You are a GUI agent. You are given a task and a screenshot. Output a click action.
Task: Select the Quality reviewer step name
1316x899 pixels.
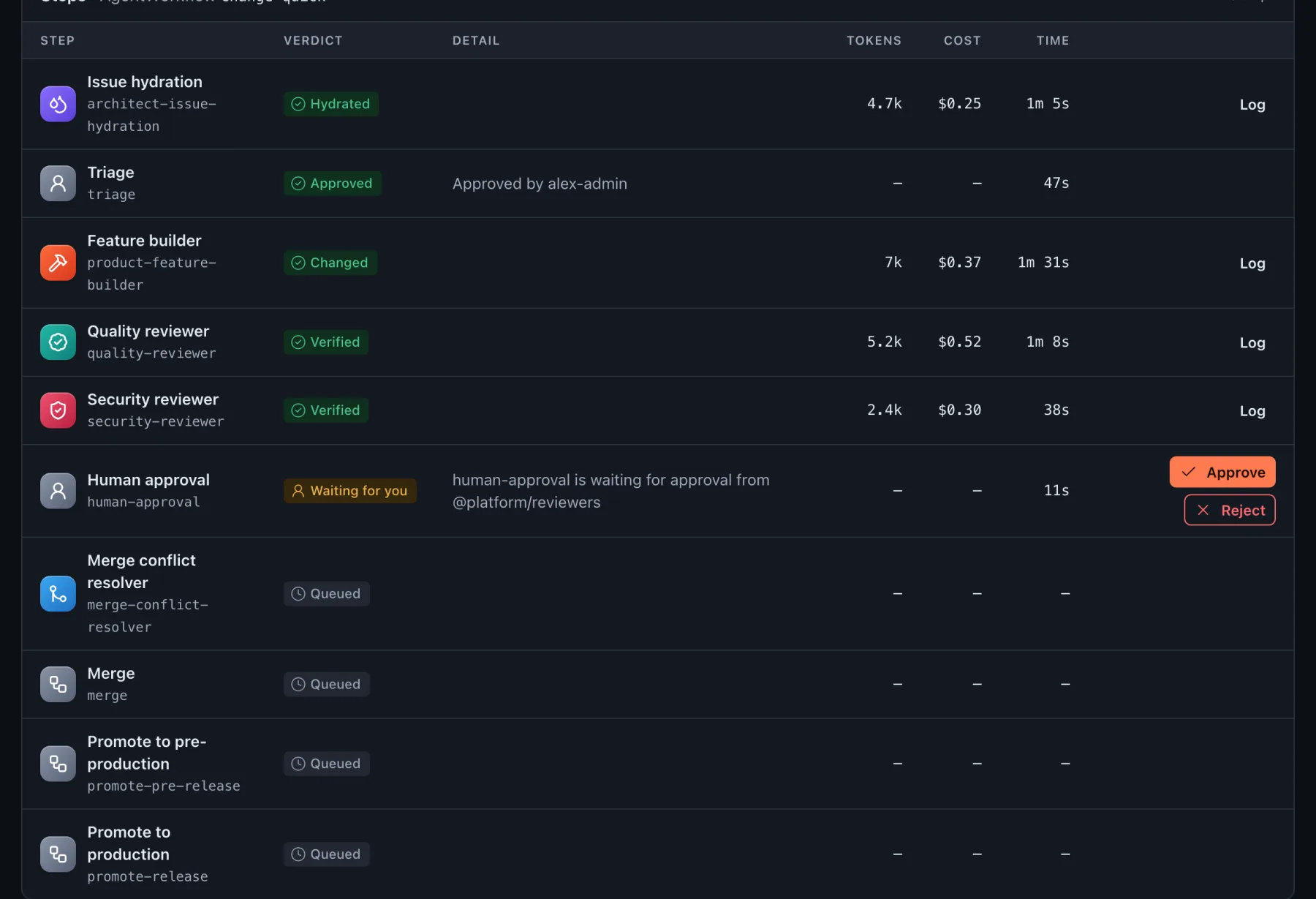[x=148, y=331]
